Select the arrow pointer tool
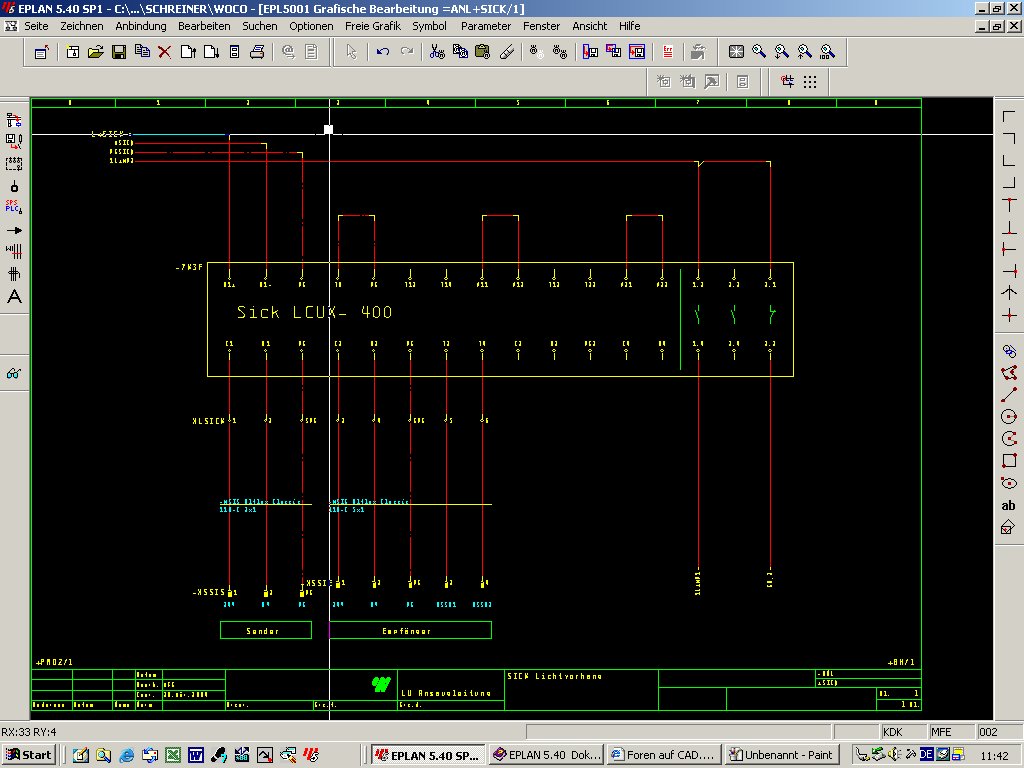The width and height of the screenshot is (1024, 768). pyautogui.click(x=351, y=52)
